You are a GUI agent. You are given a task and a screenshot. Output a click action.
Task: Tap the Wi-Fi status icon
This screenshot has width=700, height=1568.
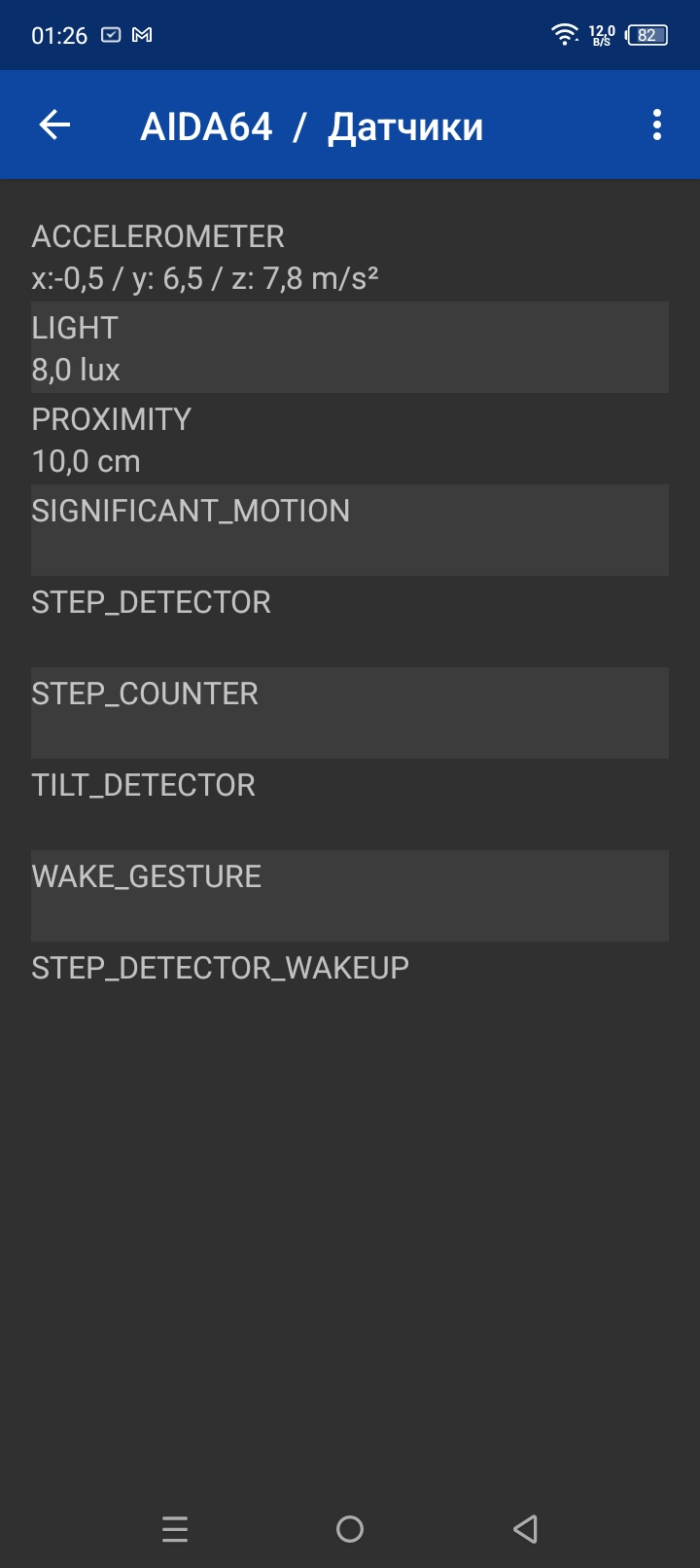pyautogui.click(x=564, y=35)
